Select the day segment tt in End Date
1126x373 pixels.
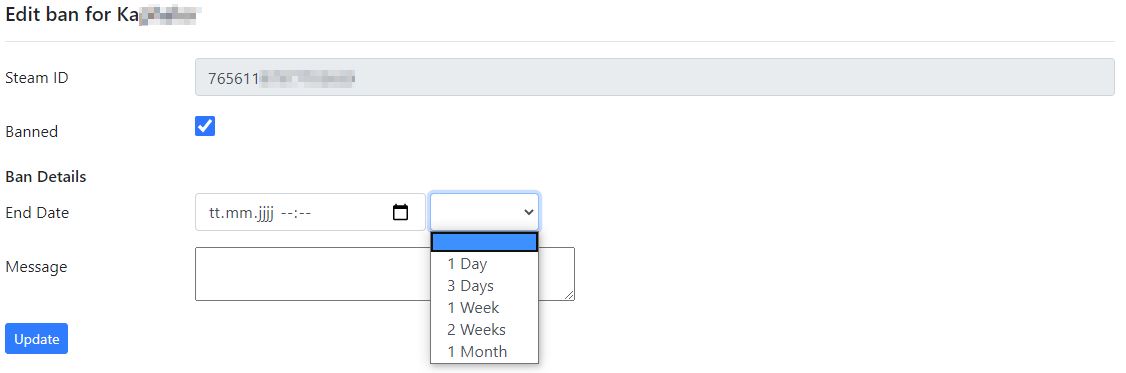(215, 212)
